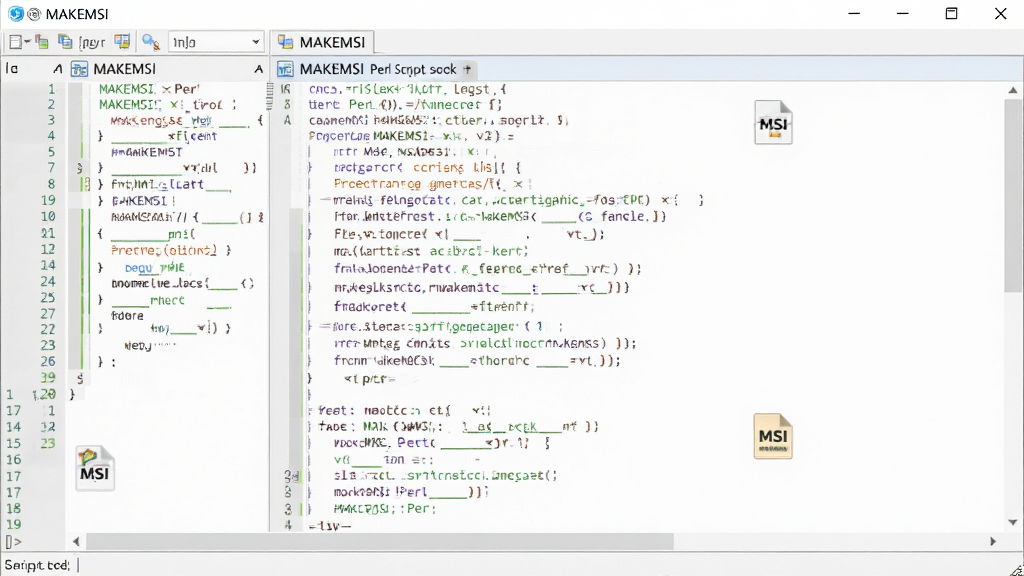This screenshot has width=1024, height=576.
Task: Open the toolbar combo box dropdown
Action: 255,42
